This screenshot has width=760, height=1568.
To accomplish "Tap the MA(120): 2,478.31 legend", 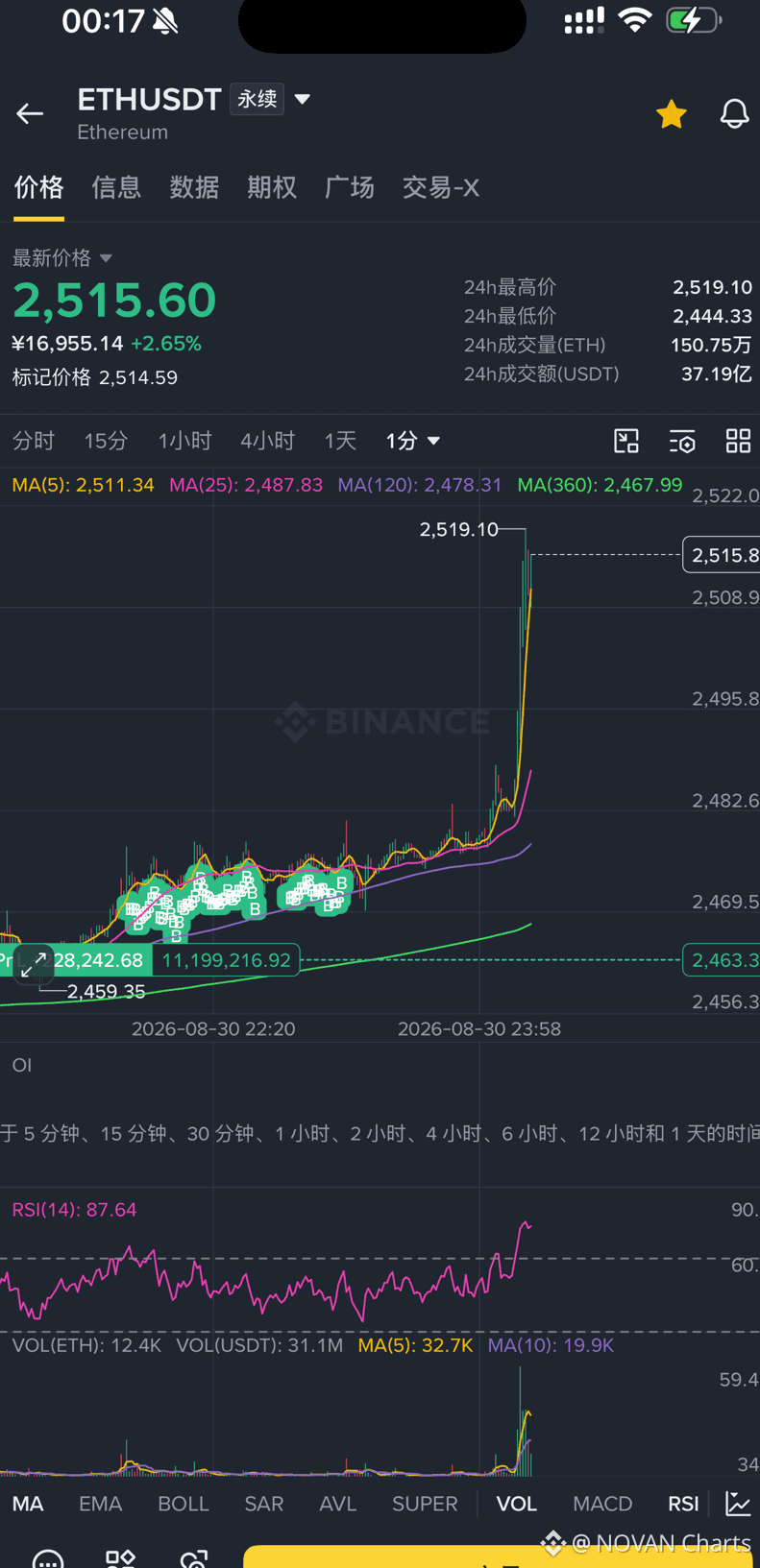I will pos(420,485).
